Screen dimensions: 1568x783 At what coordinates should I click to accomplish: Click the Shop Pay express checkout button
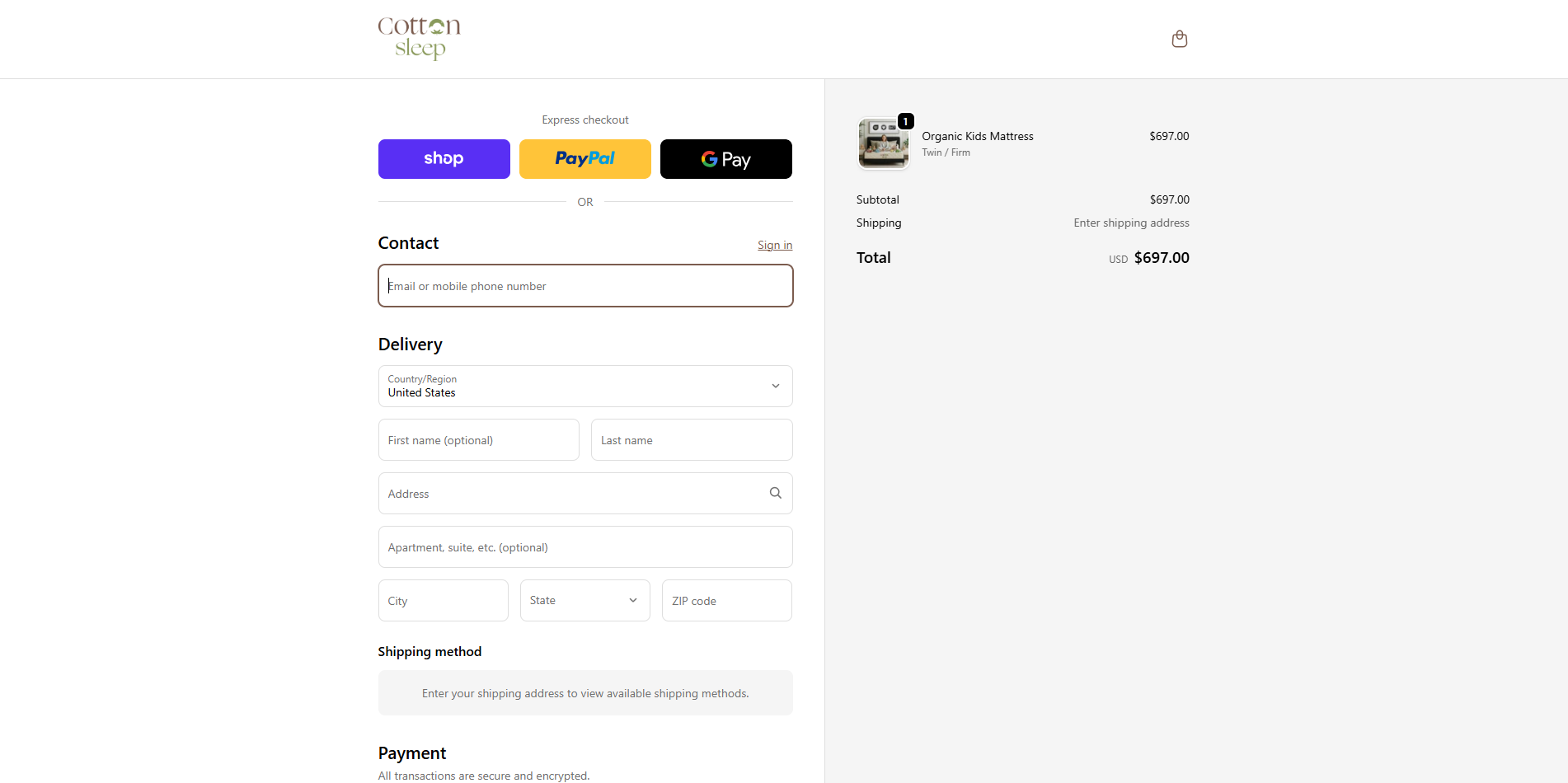[444, 158]
